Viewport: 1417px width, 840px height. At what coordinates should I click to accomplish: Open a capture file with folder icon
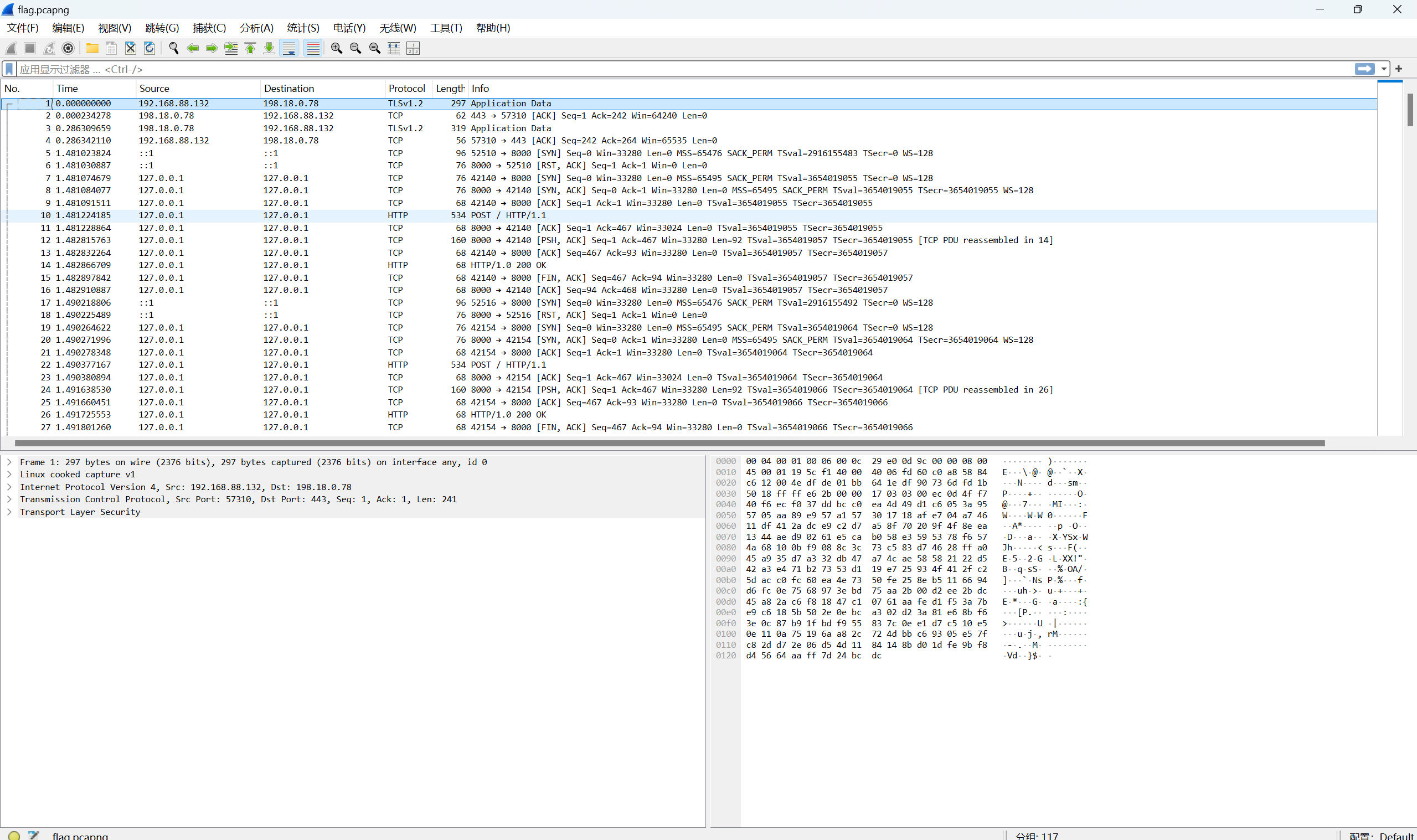point(92,48)
